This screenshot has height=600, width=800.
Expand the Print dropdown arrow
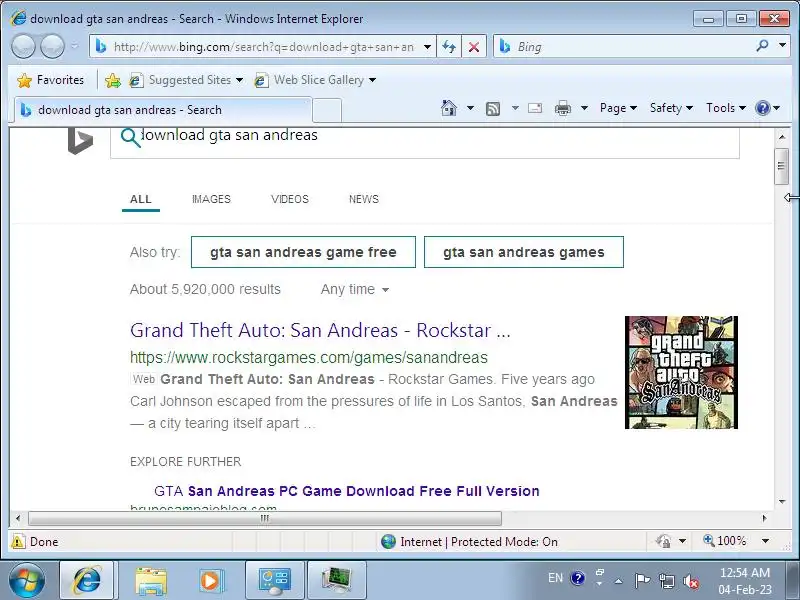[x=585, y=108]
